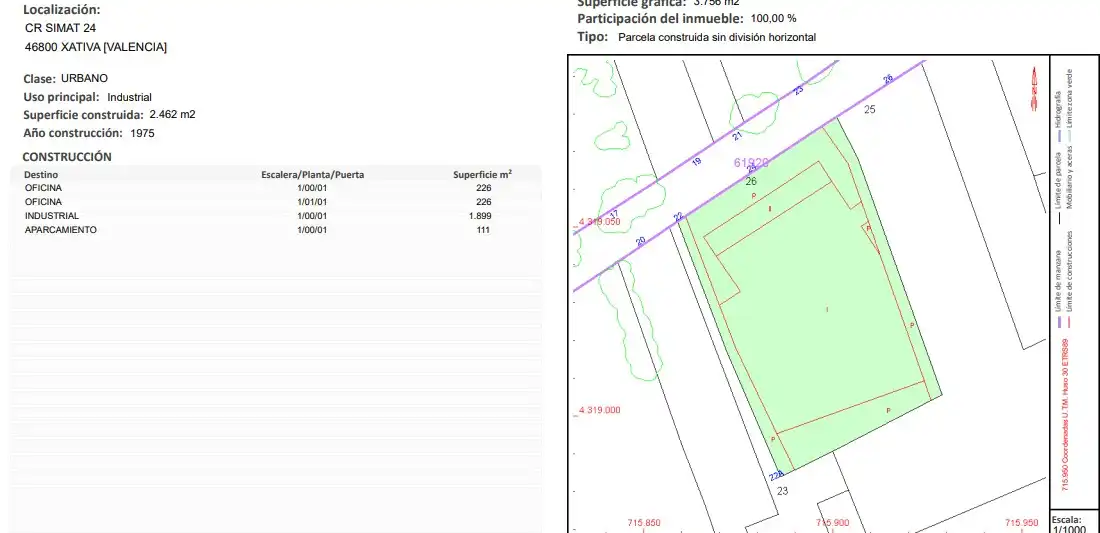Select the 'CONSTRUCCIÓN' section heading
The image size is (1100, 533).
(x=67, y=157)
